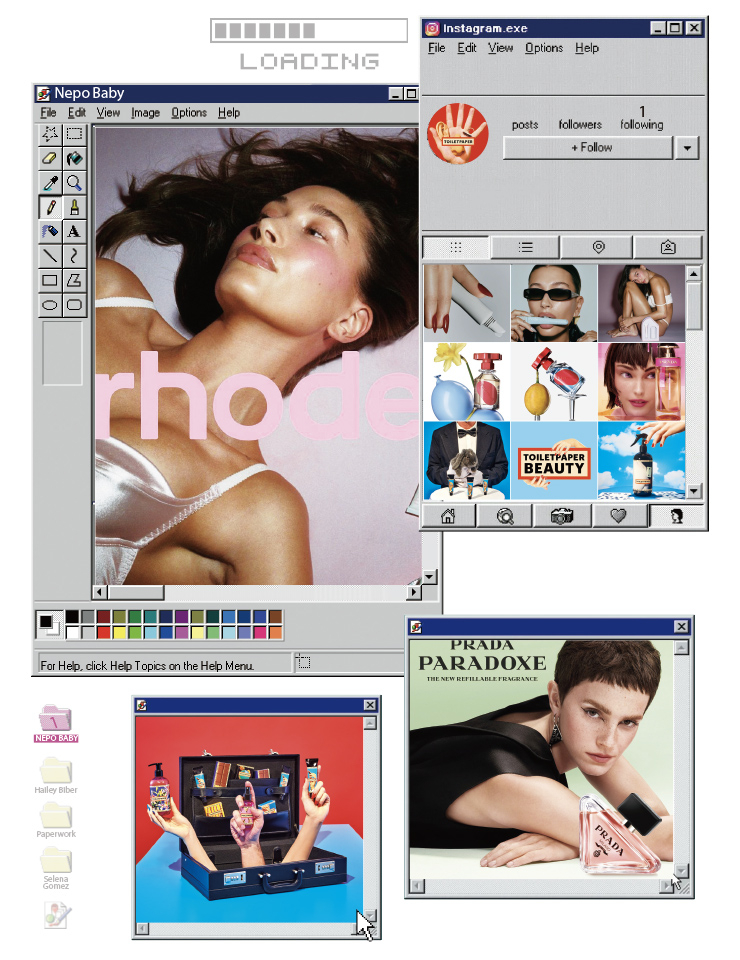740x960 pixels.
Task: Open the Instagram camera tab
Action: point(562,516)
